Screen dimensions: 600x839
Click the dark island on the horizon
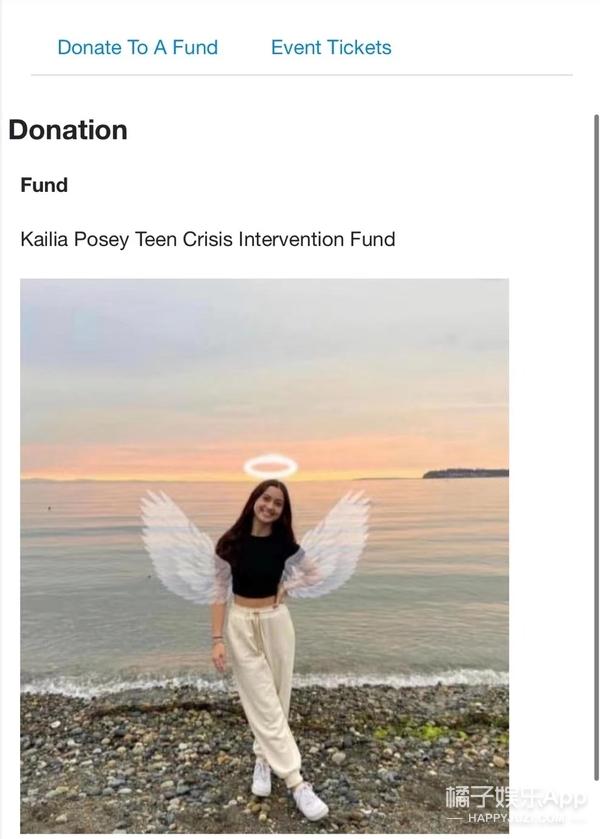click(466, 473)
